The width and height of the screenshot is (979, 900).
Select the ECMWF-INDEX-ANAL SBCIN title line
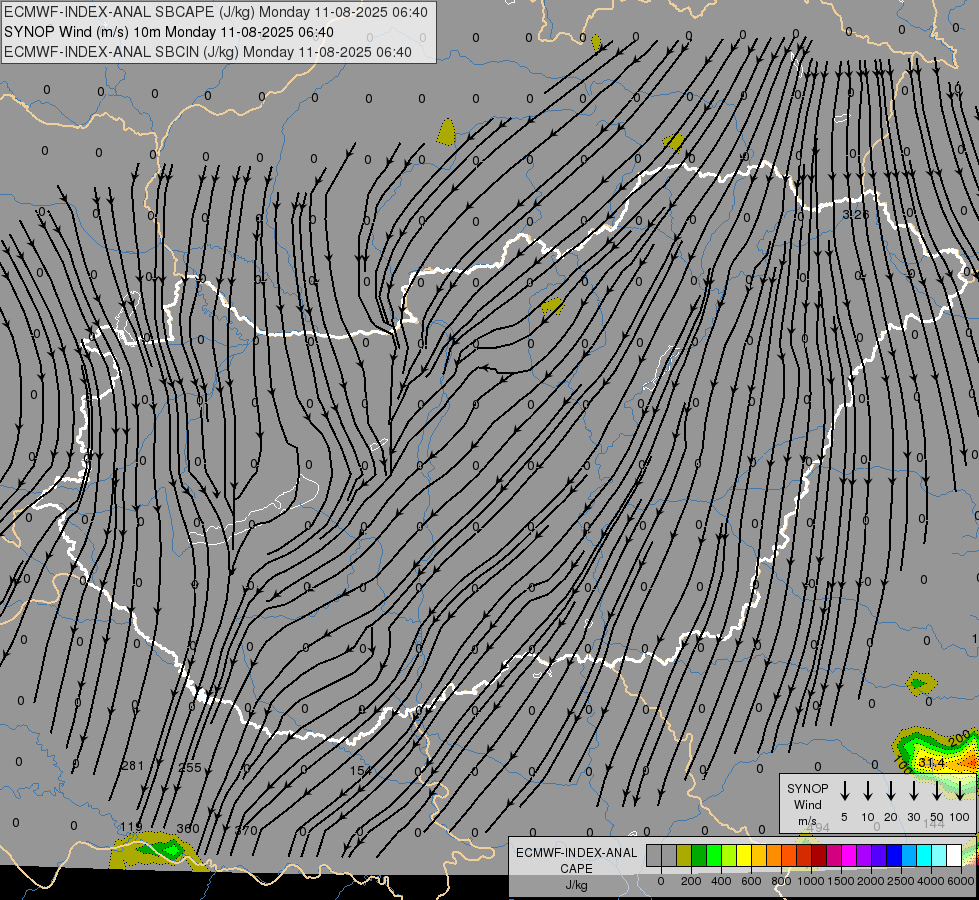[x=207, y=52]
